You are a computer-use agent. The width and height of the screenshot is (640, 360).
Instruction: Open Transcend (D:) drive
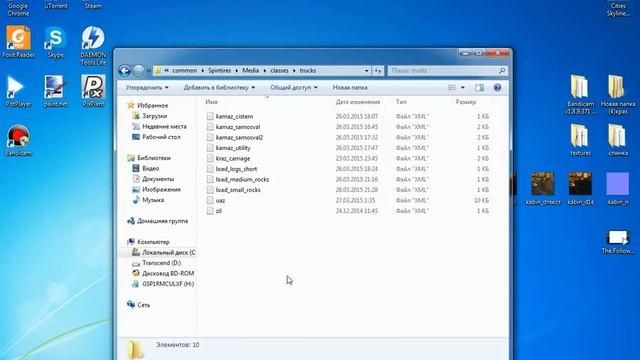[161, 263]
